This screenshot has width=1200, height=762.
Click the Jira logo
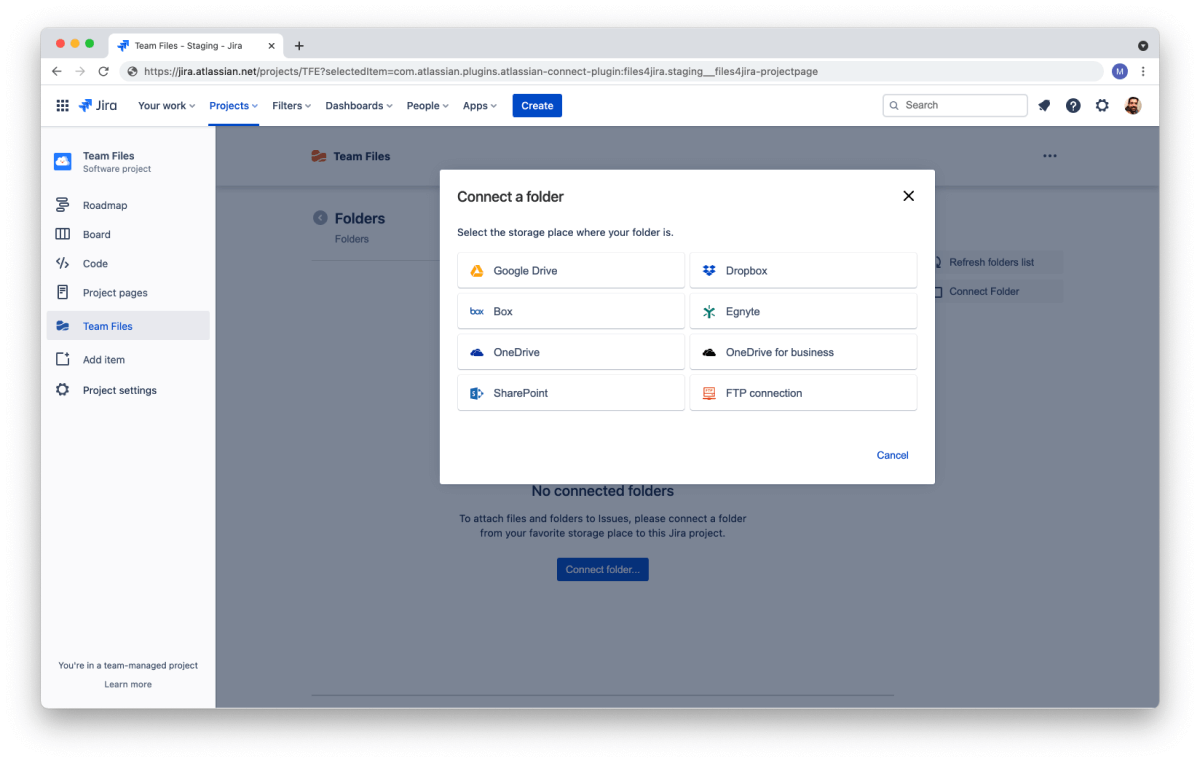(x=98, y=106)
